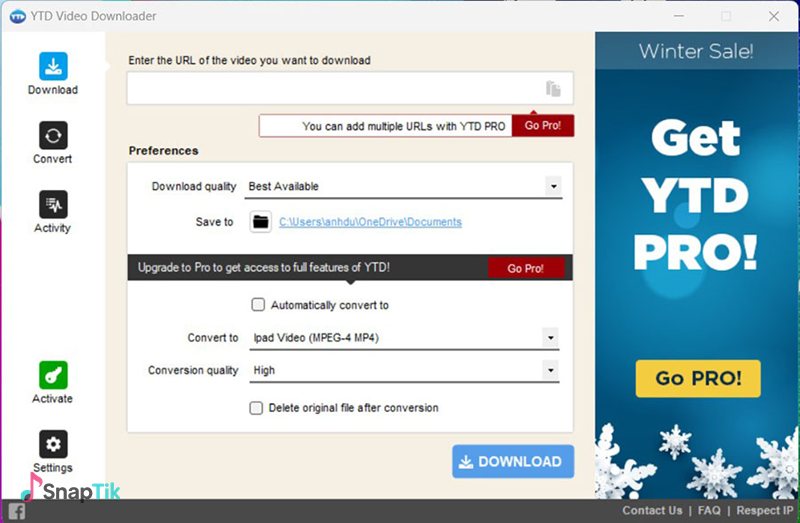Click the green Activate key icon
Viewport: 800px width, 523px height.
[x=53, y=375]
